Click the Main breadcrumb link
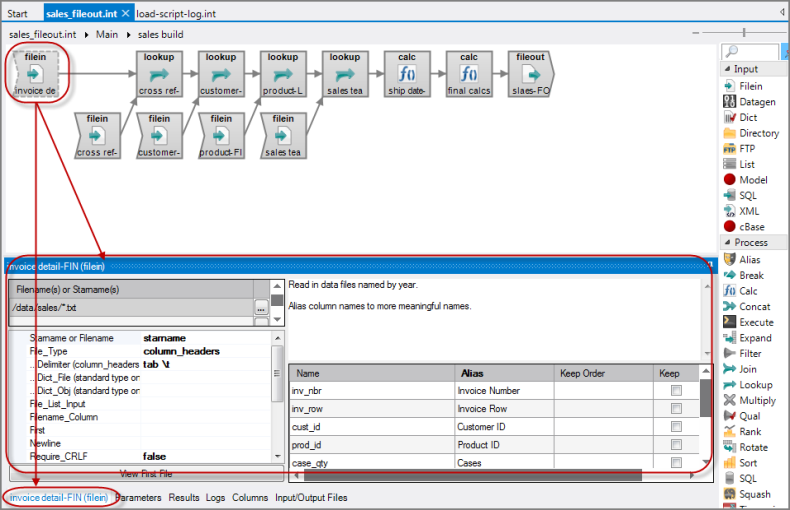Screen dimensions: 790x510 [x=107, y=35]
